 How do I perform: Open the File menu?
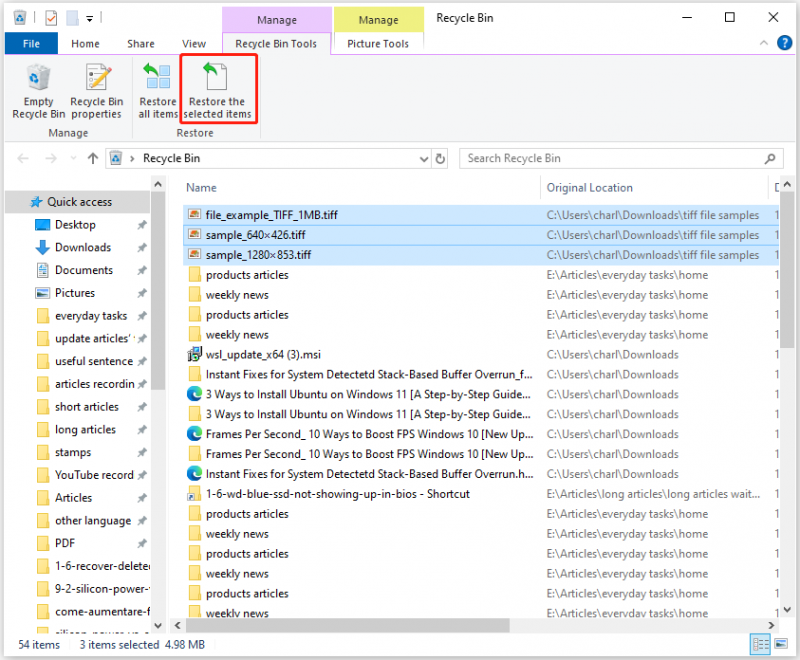coord(31,44)
